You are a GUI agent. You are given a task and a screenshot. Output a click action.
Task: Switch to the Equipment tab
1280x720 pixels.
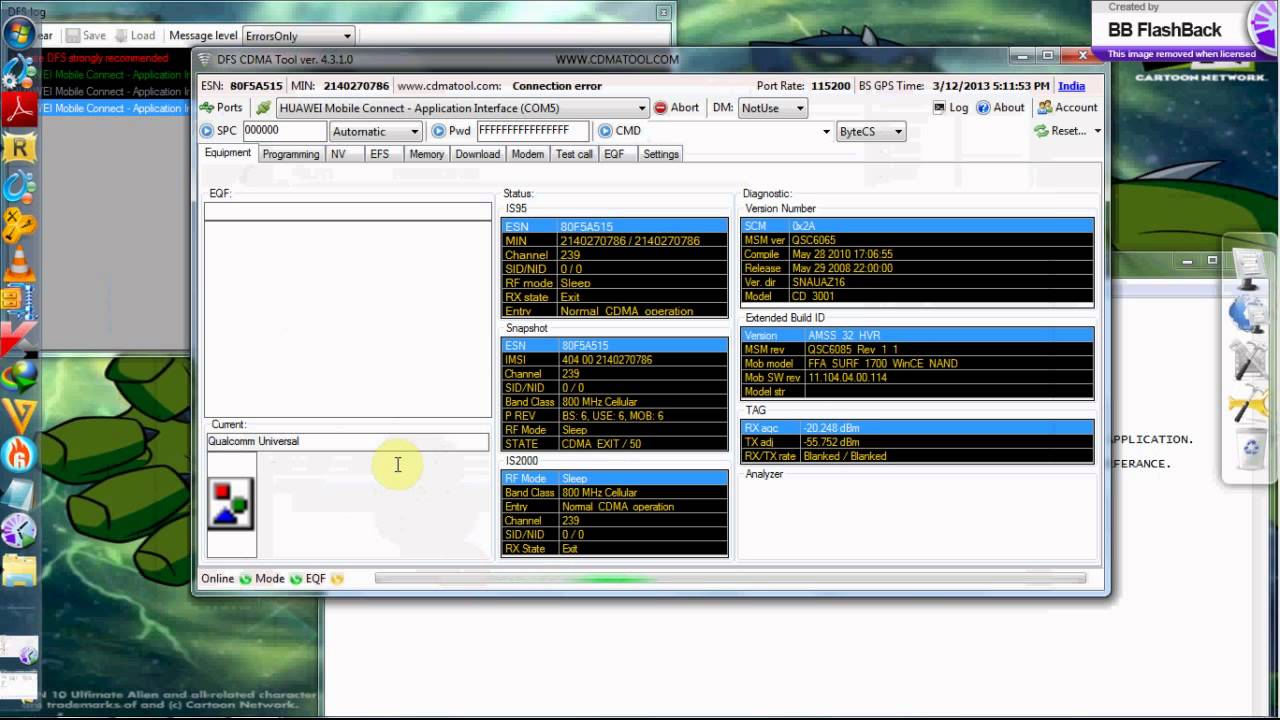[228, 153]
